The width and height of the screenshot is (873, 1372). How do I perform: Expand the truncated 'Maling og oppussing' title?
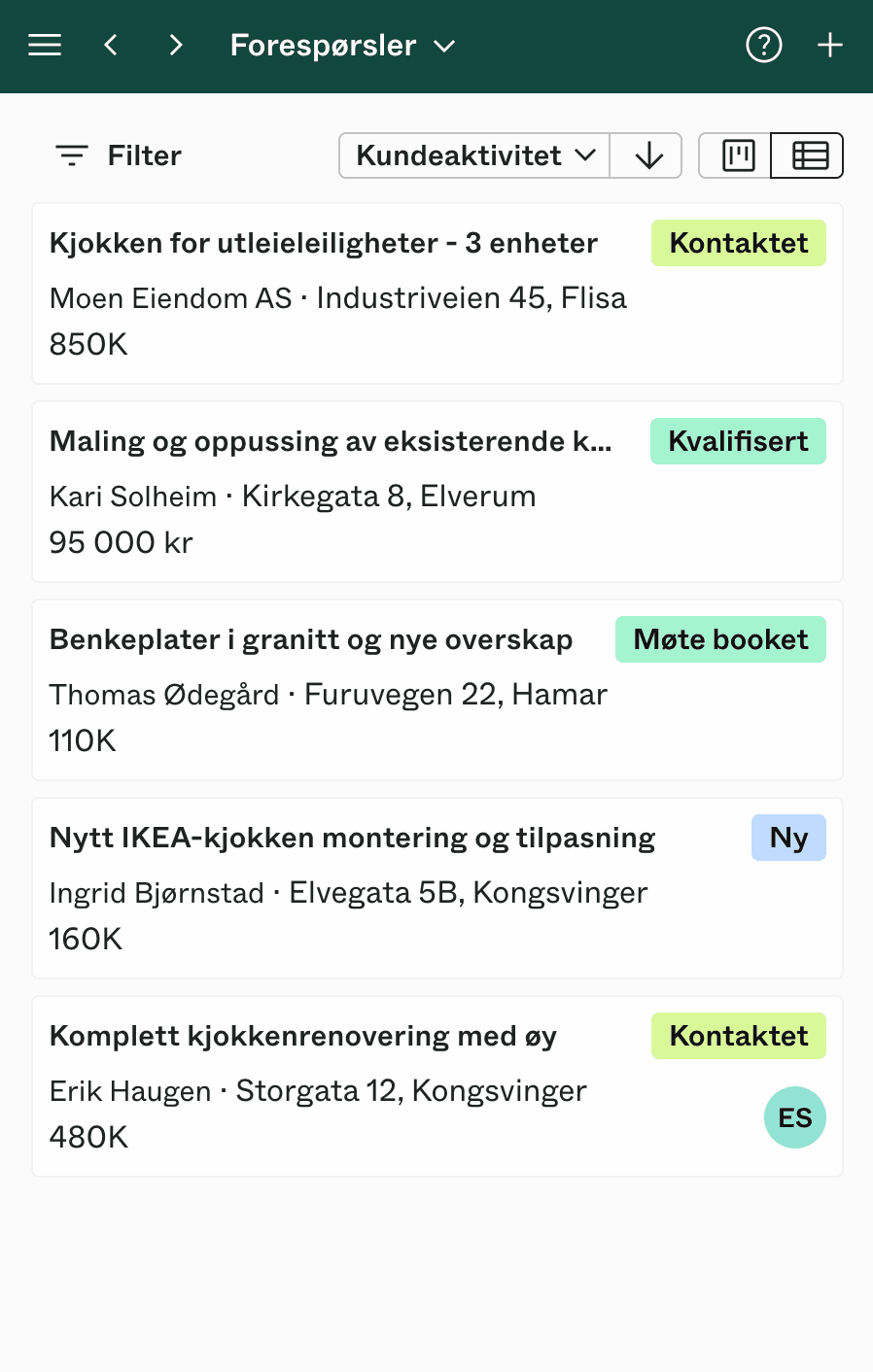[331, 440]
